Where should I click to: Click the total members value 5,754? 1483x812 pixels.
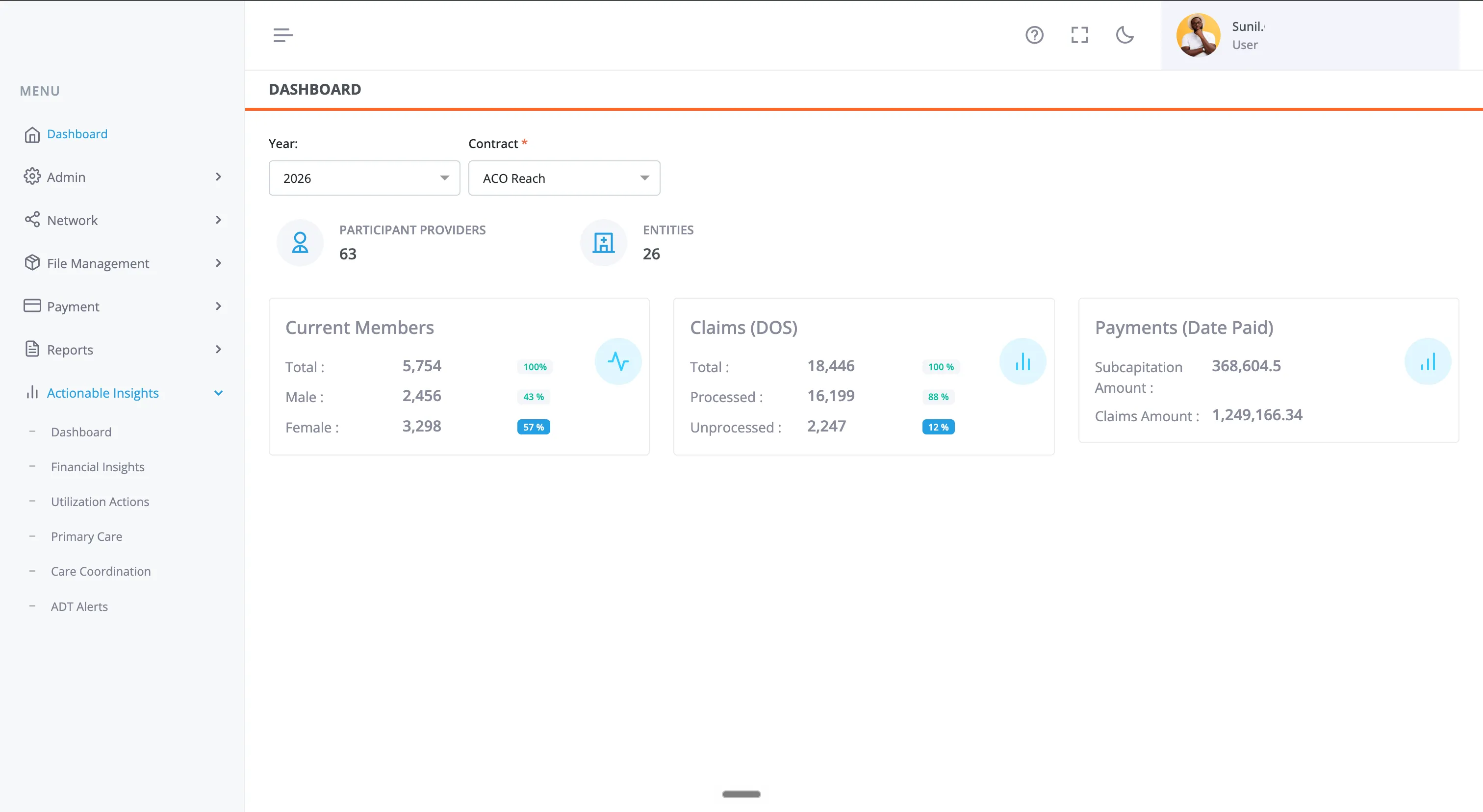(422, 366)
